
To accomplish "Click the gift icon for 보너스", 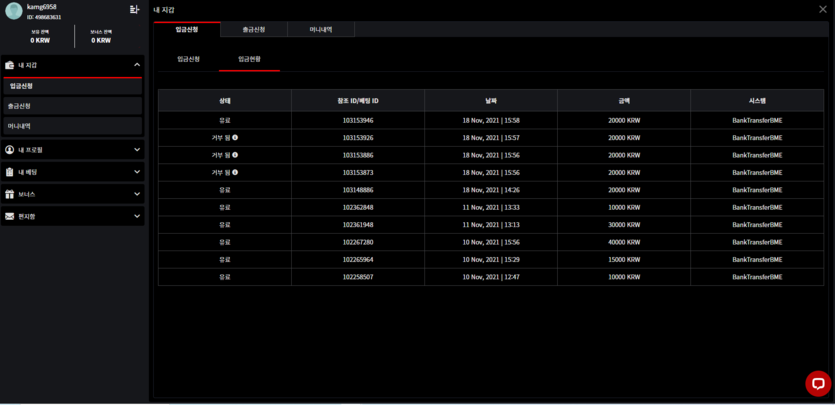I will 9,195.
